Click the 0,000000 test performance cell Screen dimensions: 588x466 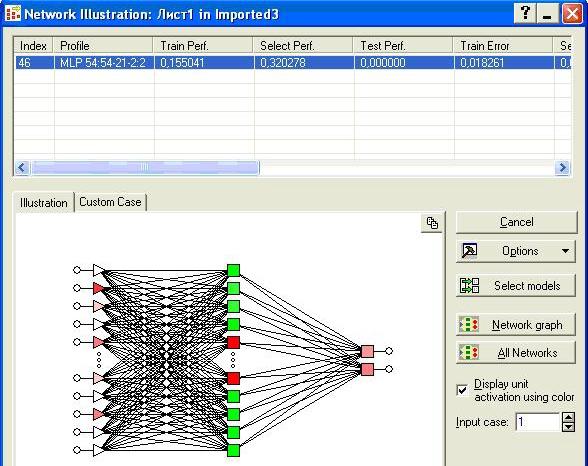coord(404,62)
